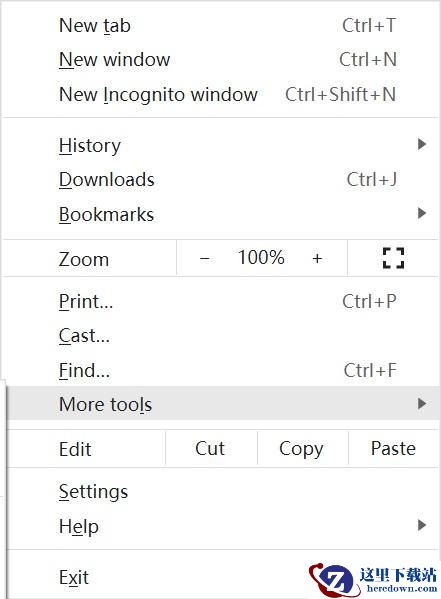
Task: Expand the Help submenu arrow
Action: (x=422, y=525)
